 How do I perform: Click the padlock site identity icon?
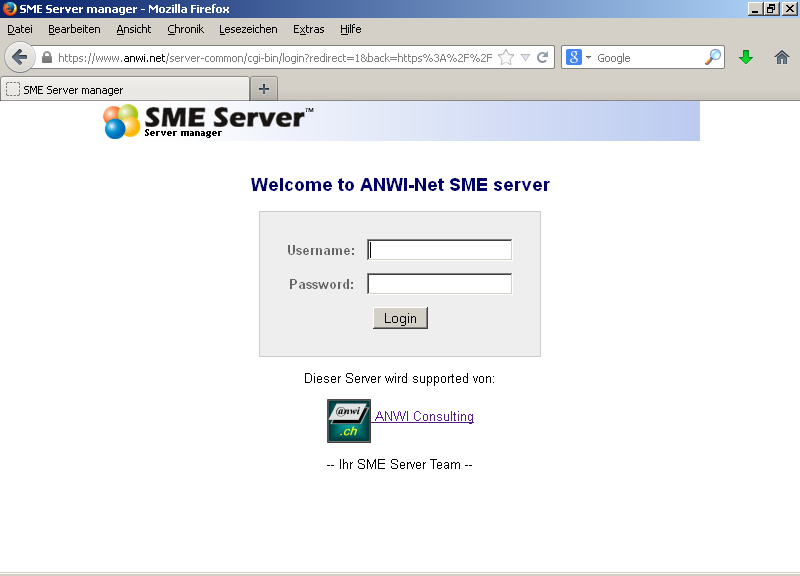(x=46, y=57)
